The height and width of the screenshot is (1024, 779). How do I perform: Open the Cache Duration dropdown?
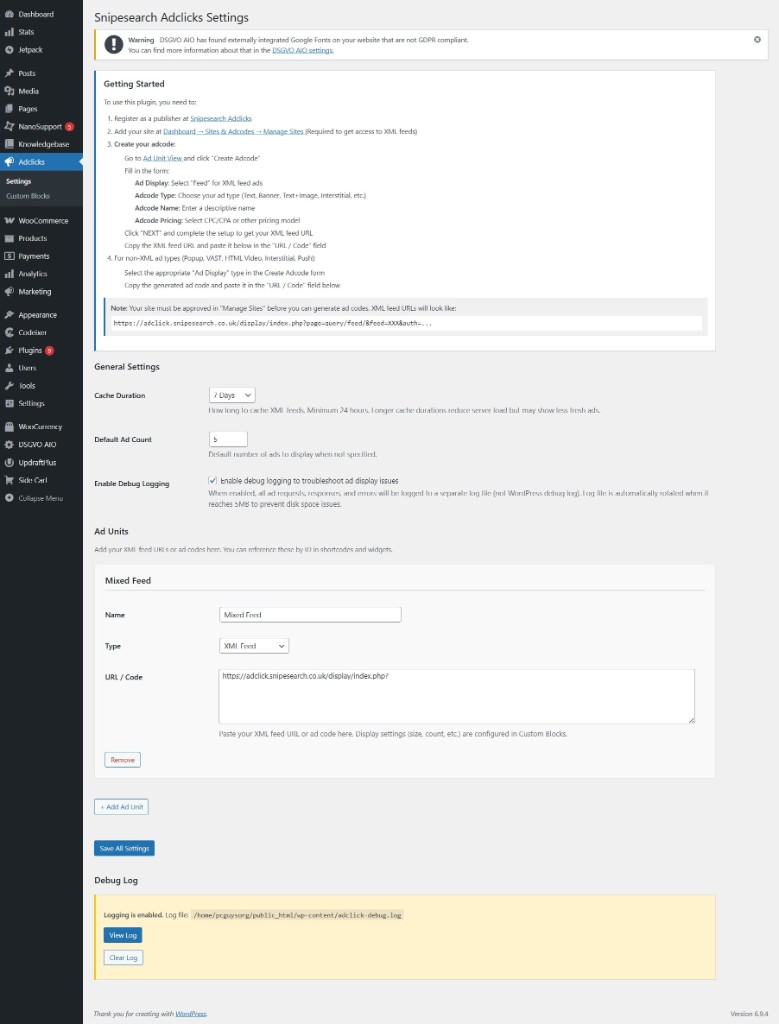pos(232,395)
